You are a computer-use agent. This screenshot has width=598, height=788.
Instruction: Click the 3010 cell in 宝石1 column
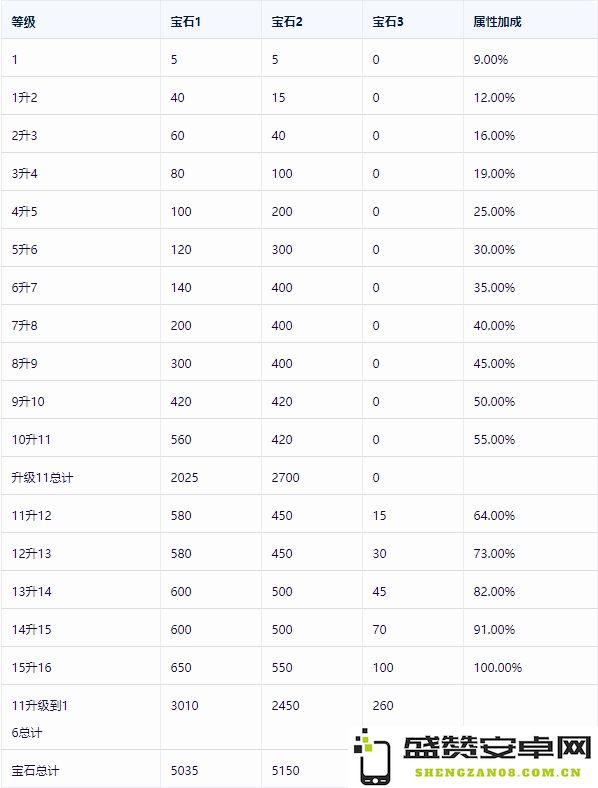click(x=184, y=706)
